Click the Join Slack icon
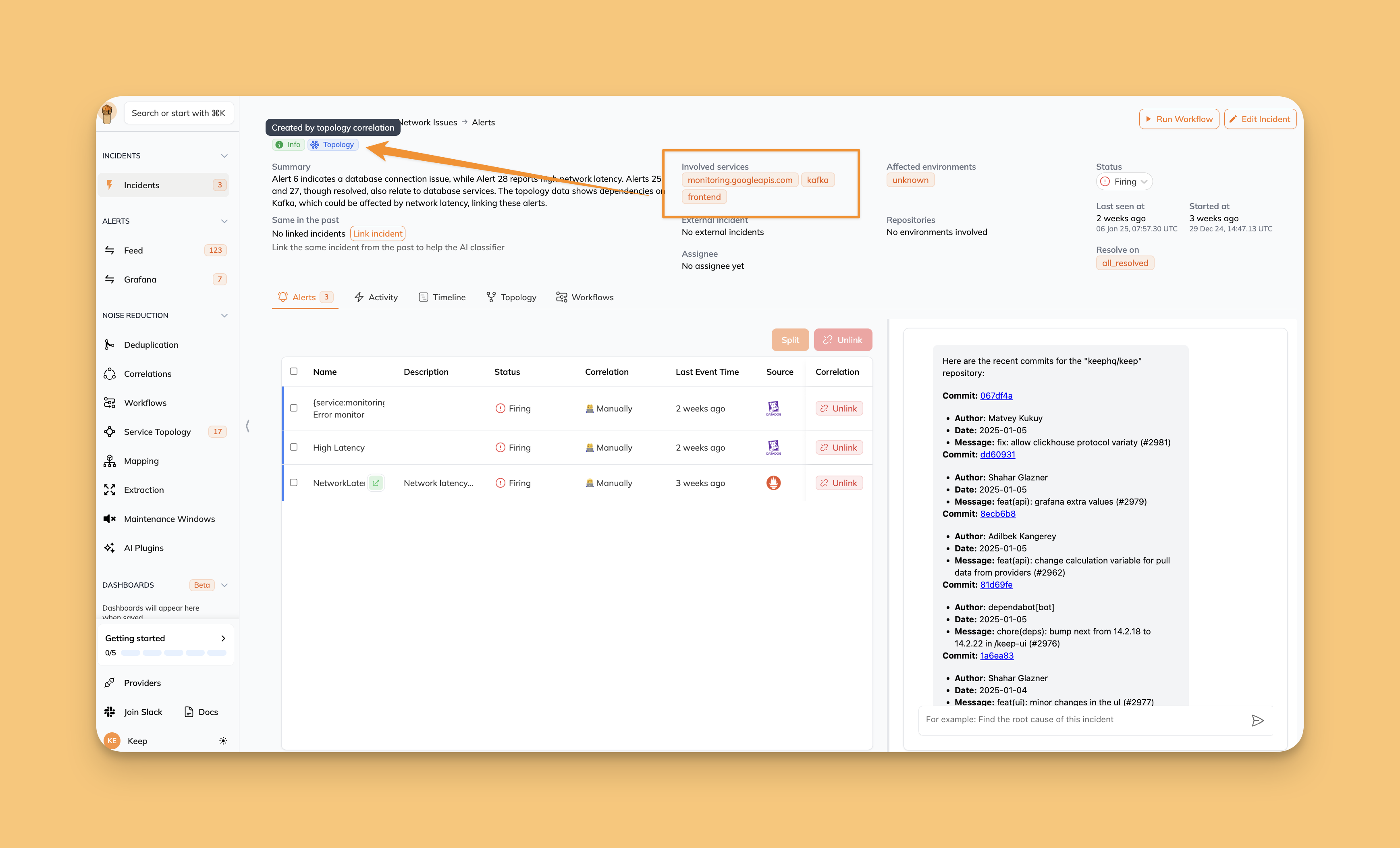This screenshot has width=1400, height=848. coord(110,712)
